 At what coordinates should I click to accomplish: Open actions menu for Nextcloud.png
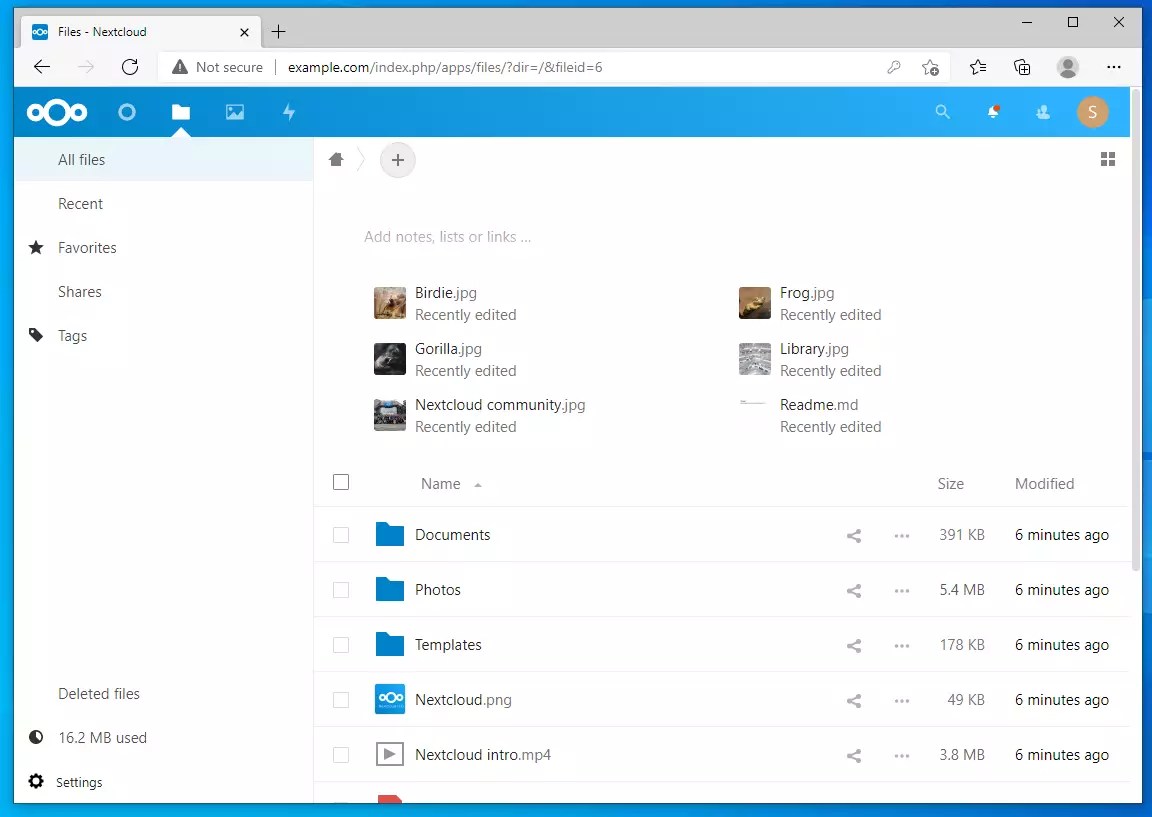tap(902, 701)
